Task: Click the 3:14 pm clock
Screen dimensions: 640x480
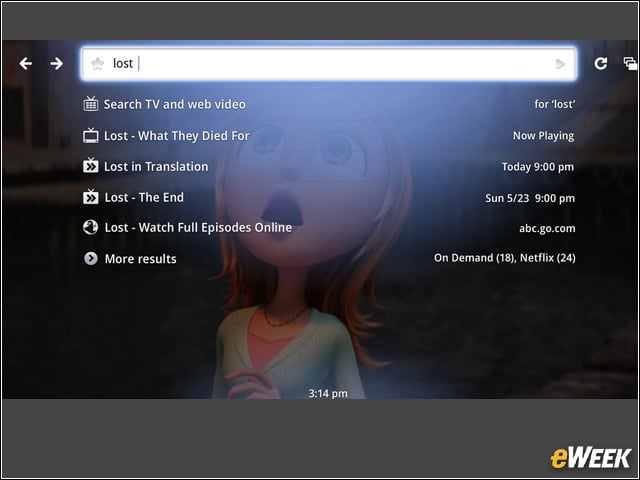Action: point(328,393)
